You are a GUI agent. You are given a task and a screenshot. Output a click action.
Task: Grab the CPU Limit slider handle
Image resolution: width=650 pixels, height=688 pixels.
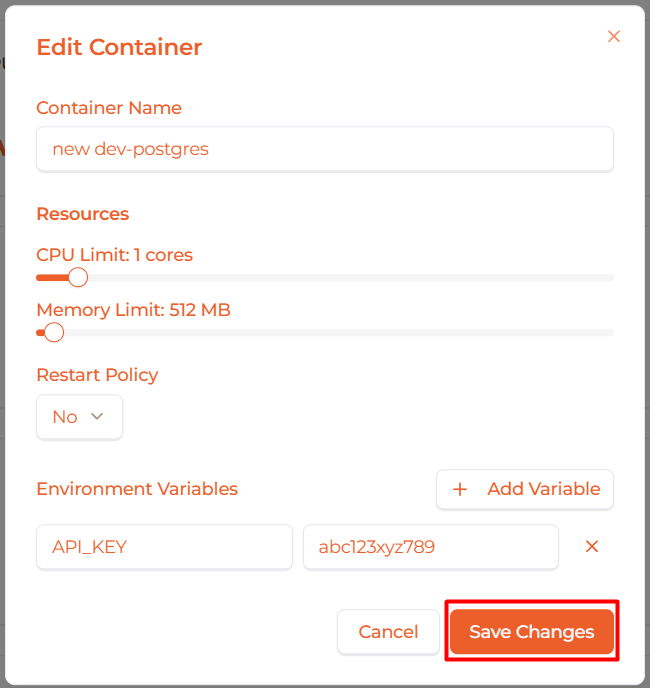click(78, 277)
